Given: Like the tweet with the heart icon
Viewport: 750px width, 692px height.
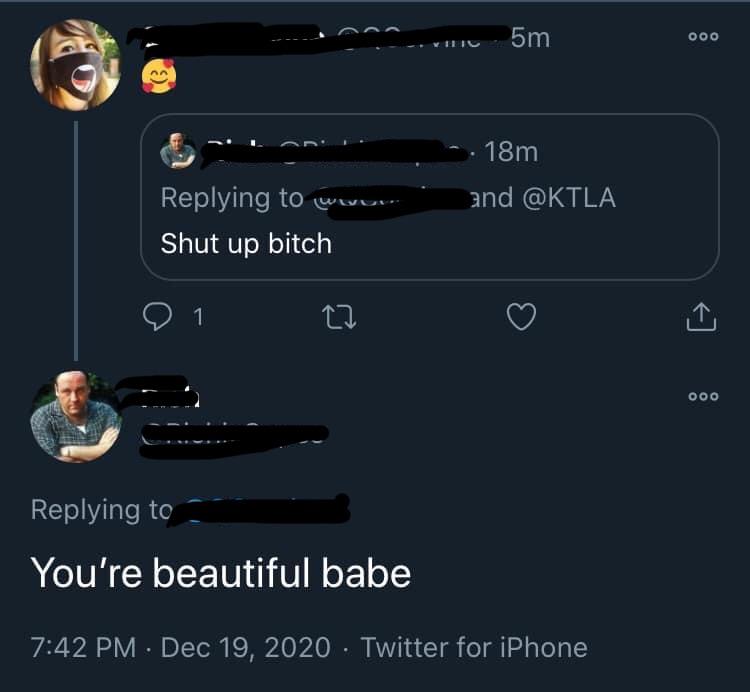Looking at the screenshot, I should click(520, 317).
